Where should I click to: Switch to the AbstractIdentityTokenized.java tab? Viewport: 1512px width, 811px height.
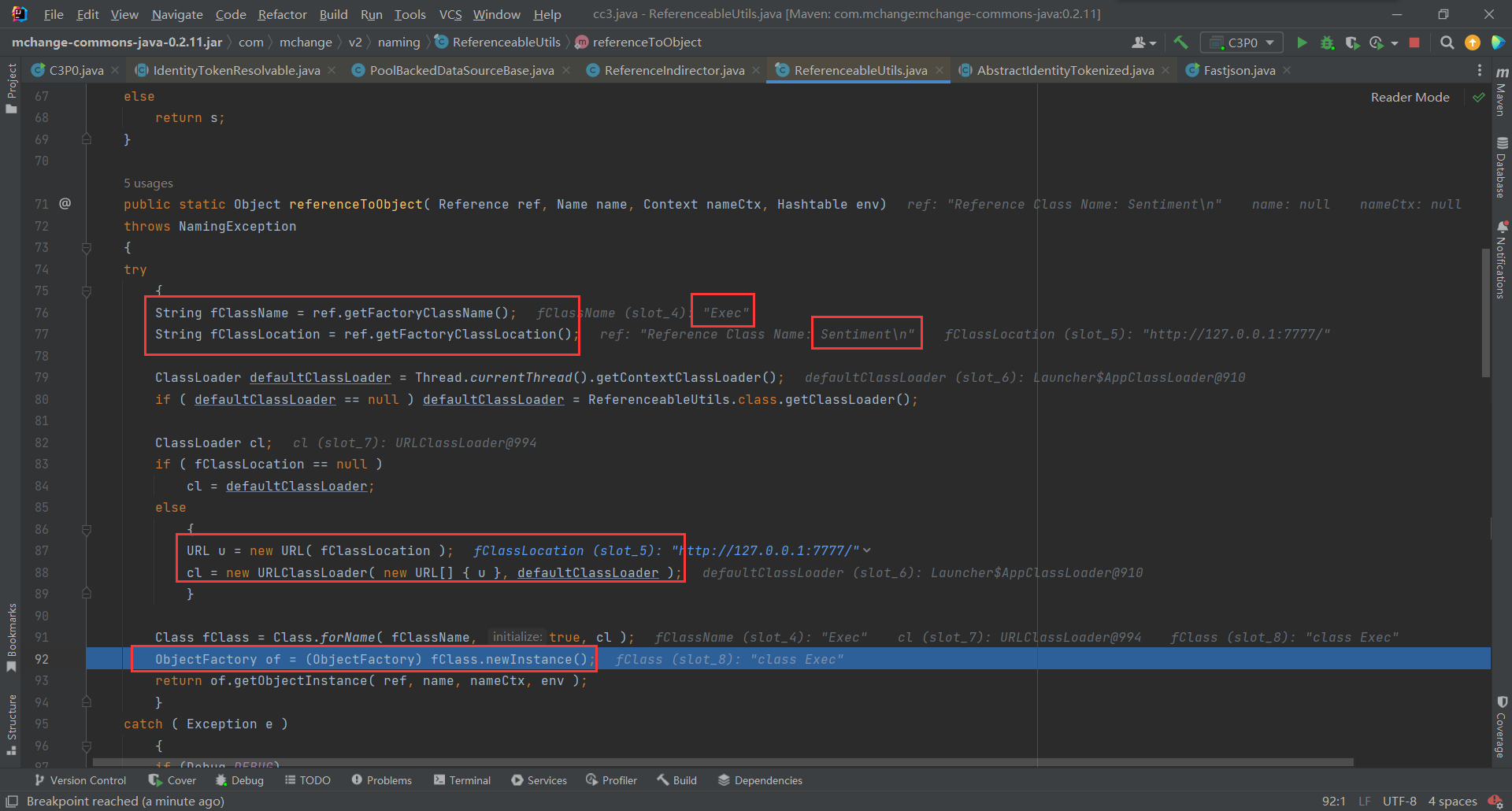click(1065, 70)
